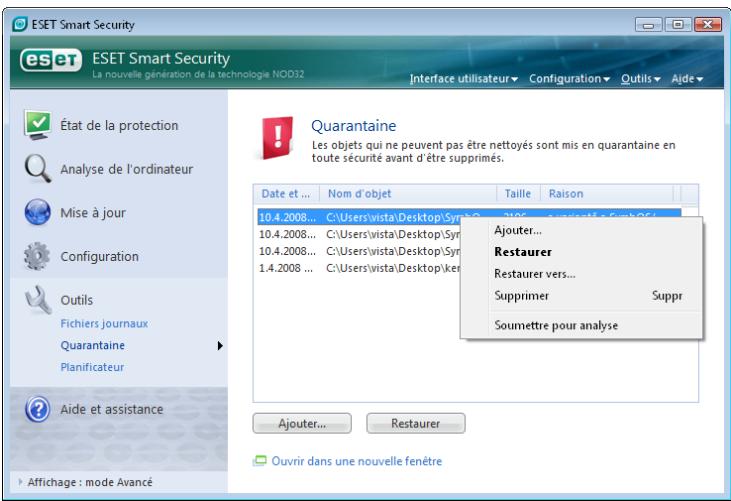731x501 pixels.
Task: Click the Restaurer button below list
Action: pos(415,423)
